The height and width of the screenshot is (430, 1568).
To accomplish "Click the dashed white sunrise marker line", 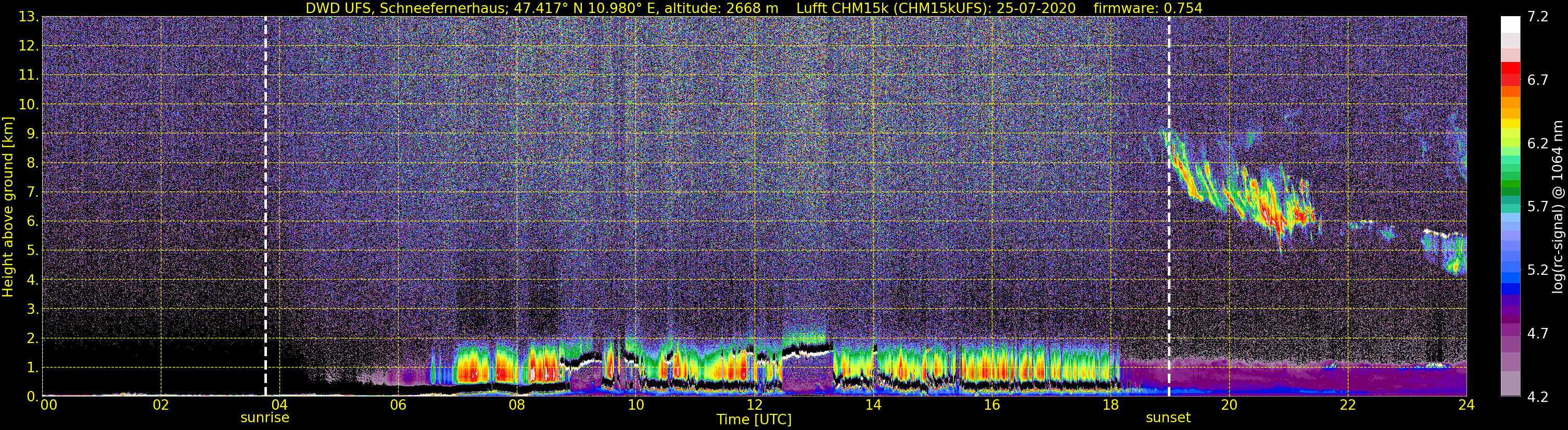I will point(265,206).
